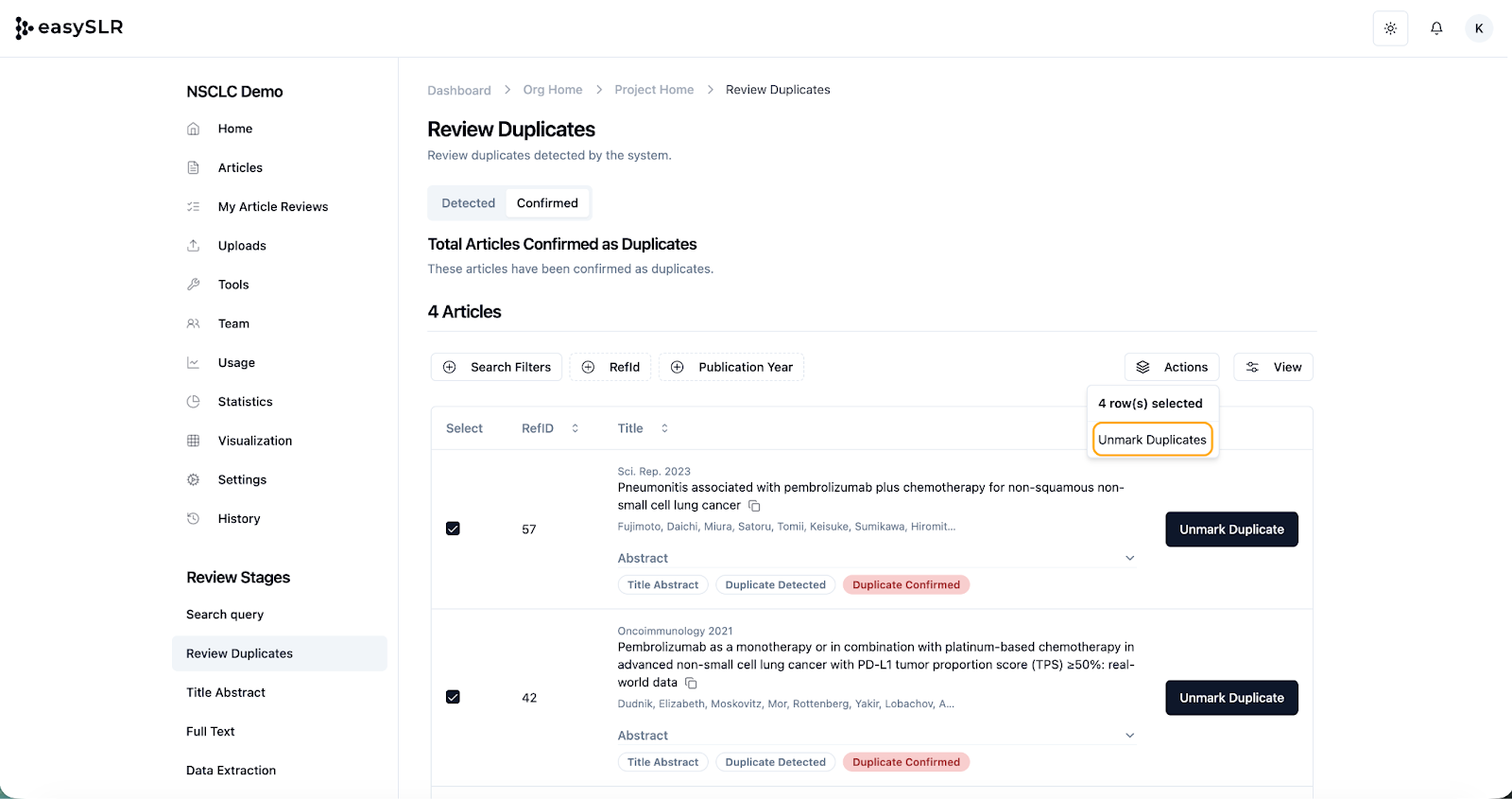Click Unmark Duplicate button for article 57
The height and width of the screenshot is (799, 1512).
pos(1230,530)
